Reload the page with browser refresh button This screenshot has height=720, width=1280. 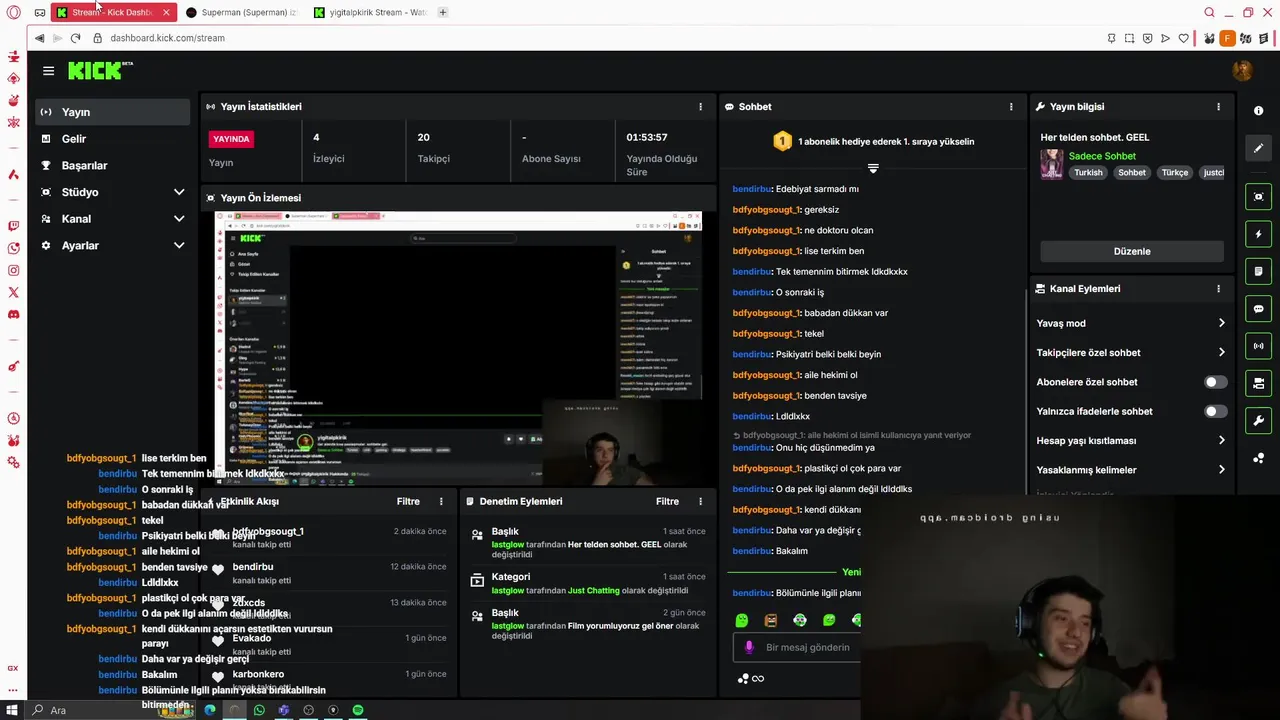pyautogui.click(x=75, y=38)
